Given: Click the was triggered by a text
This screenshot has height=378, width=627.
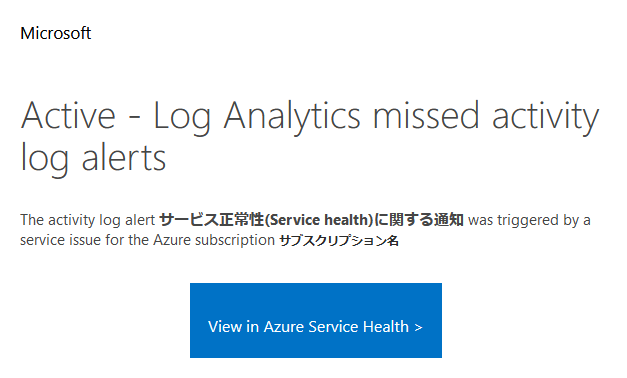Looking at the screenshot, I should click(x=529, y=220).
